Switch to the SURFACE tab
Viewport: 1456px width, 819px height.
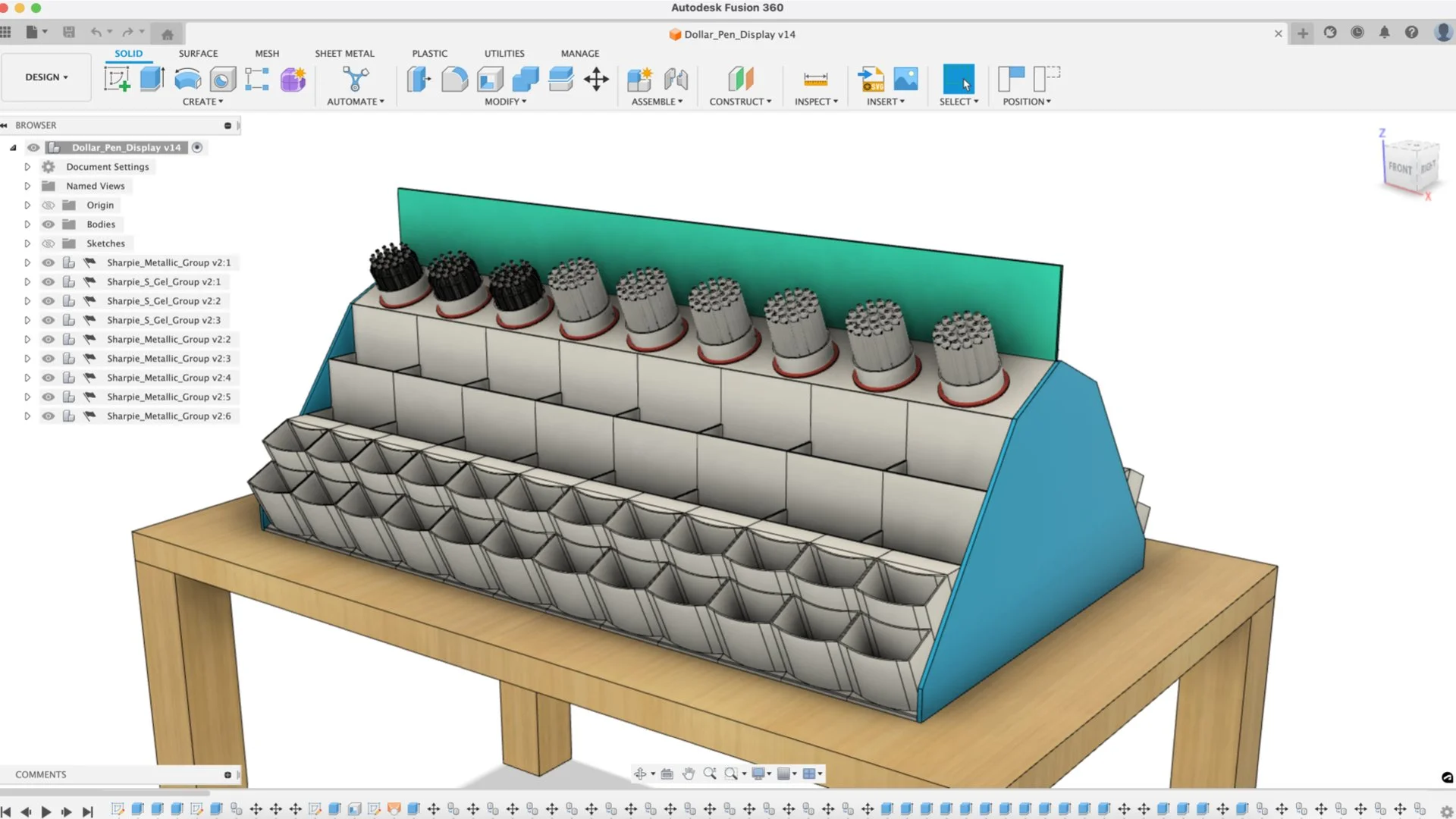tap(198, 54)
